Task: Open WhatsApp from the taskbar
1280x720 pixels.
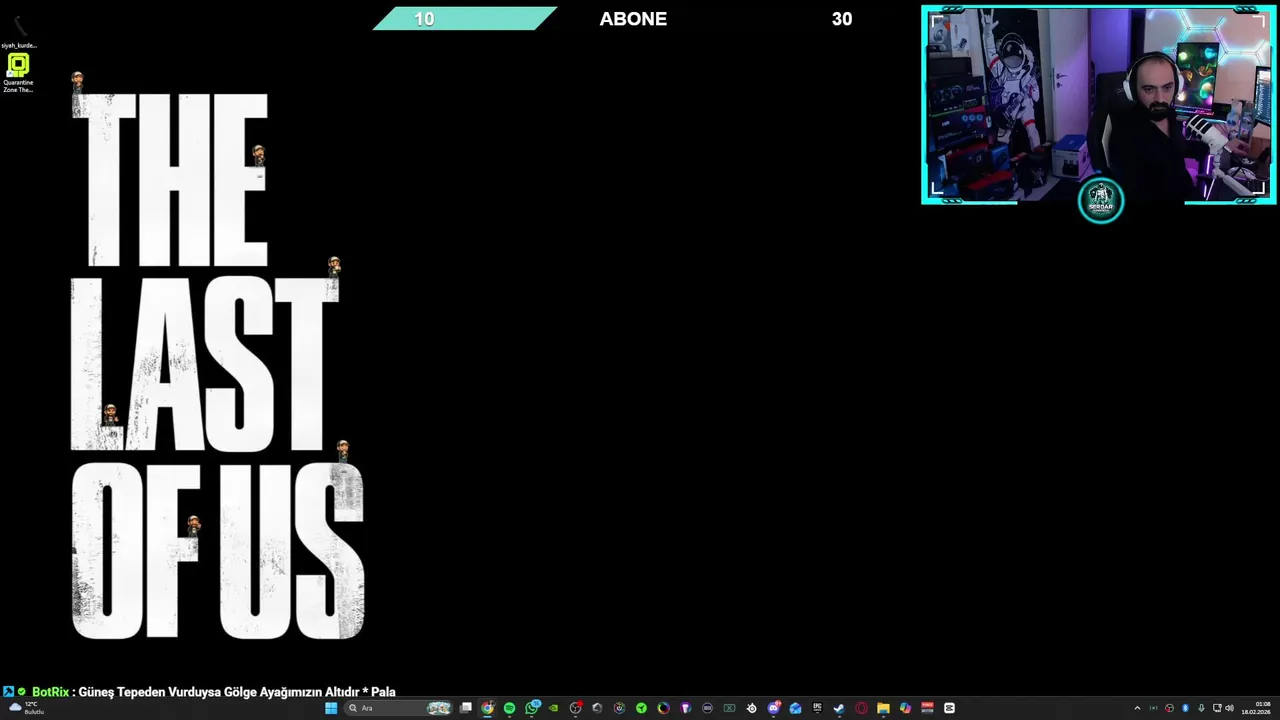Action: (532, 708)
